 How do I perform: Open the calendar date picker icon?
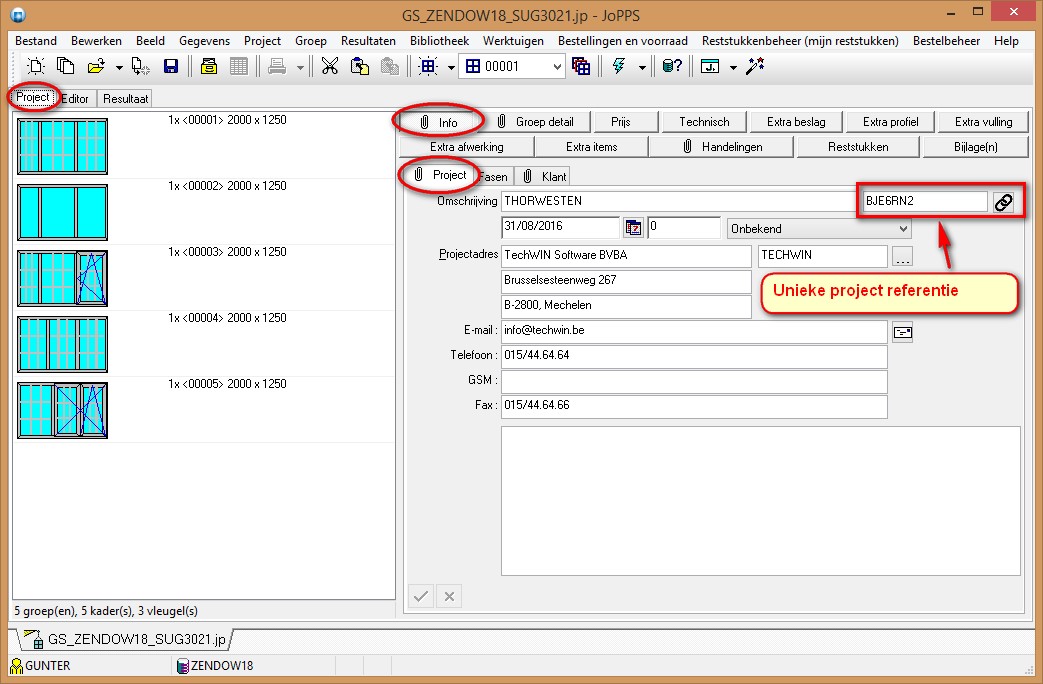click(634, 228)
